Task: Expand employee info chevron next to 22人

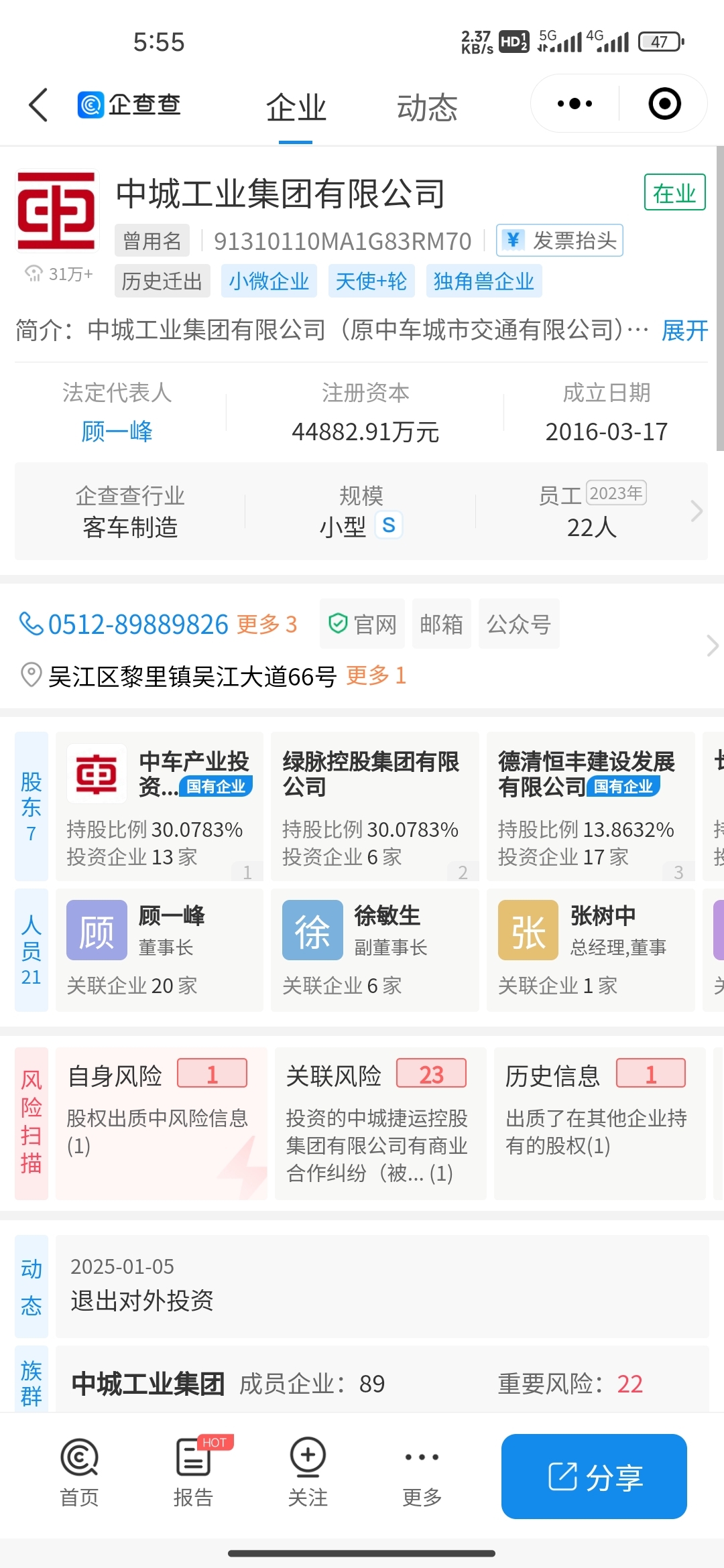Action: tap(697, 511)
